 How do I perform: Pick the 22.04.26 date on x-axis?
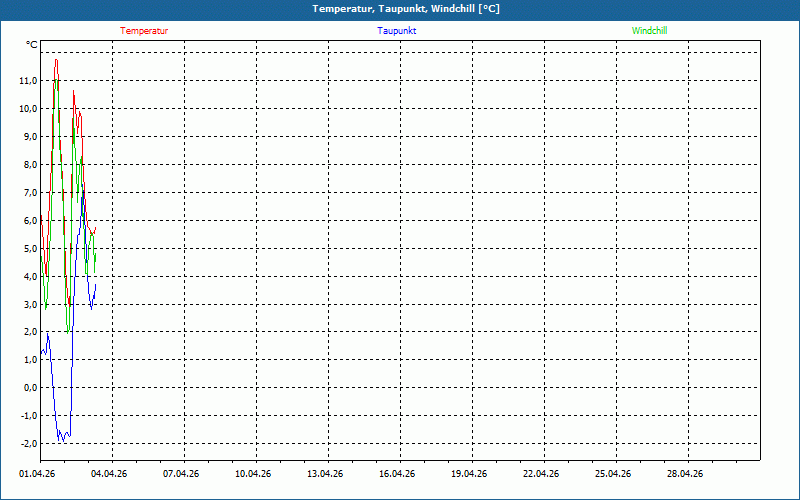coord(542,474)
